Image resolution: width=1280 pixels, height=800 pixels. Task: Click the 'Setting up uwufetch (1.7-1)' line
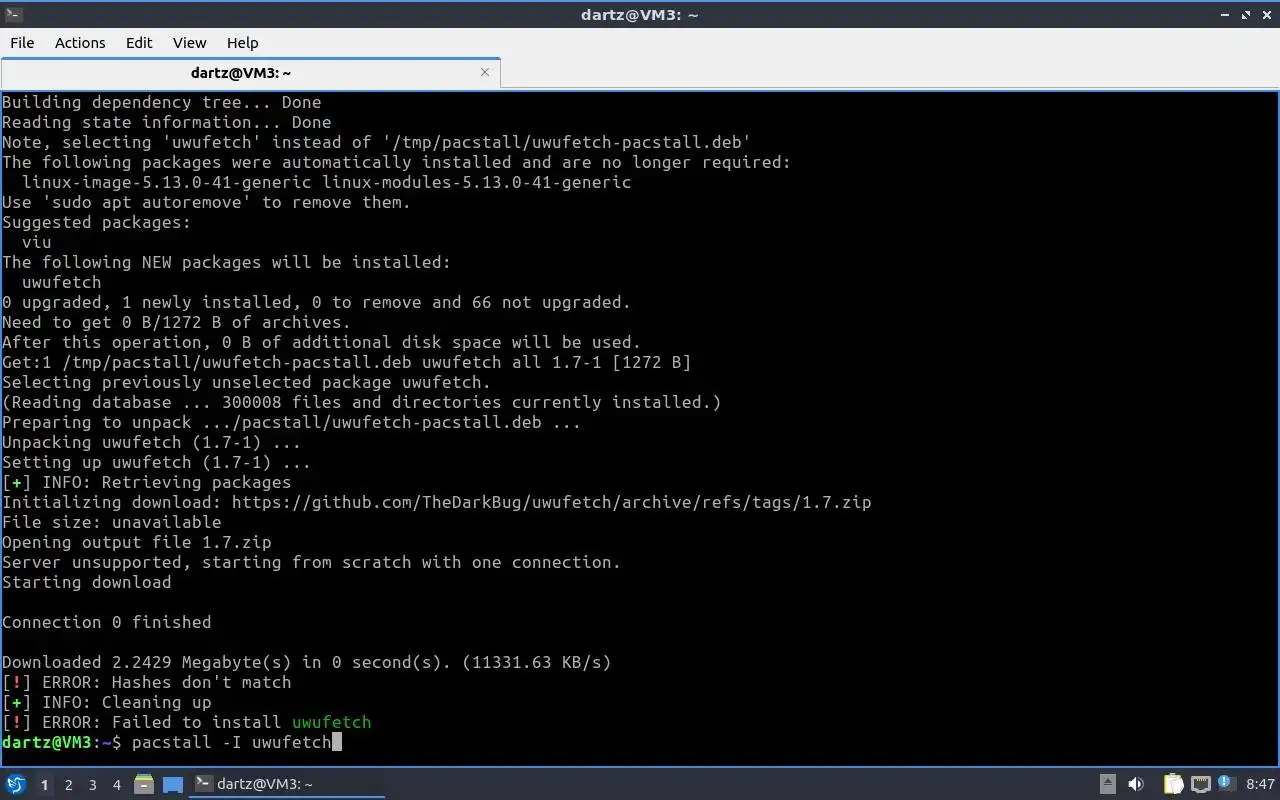(157, 462)
